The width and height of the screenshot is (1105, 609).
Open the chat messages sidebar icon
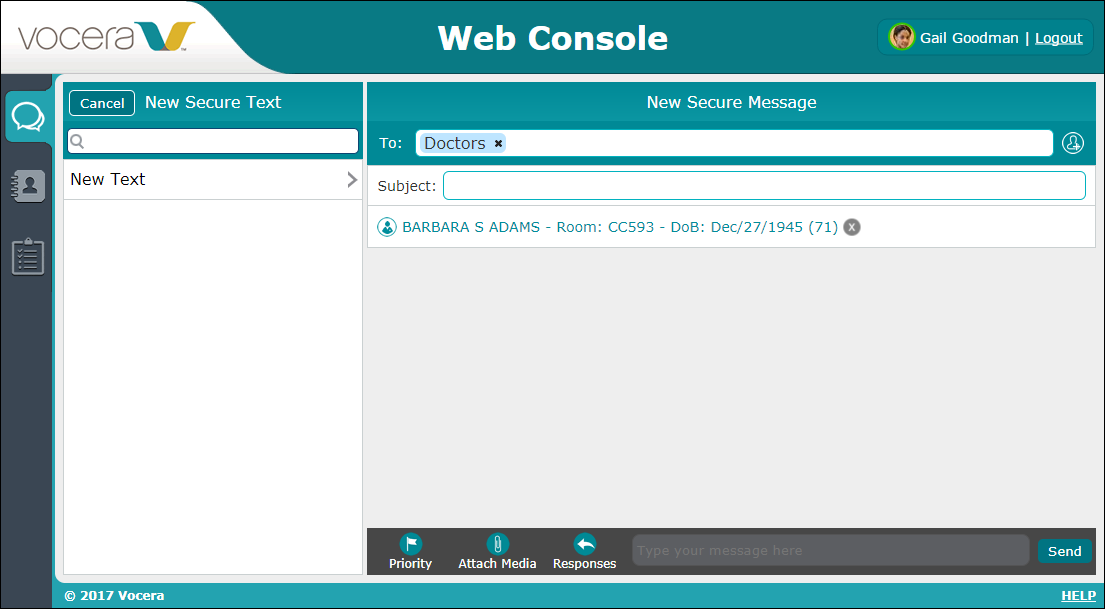click(28, 116)
